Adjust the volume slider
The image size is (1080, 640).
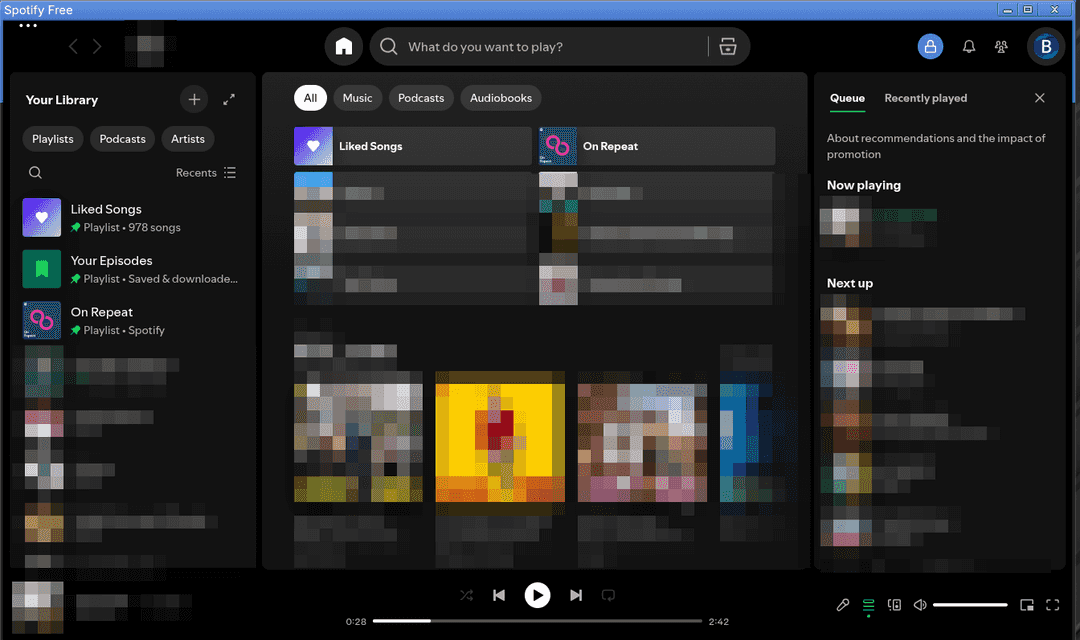[970, 604]
